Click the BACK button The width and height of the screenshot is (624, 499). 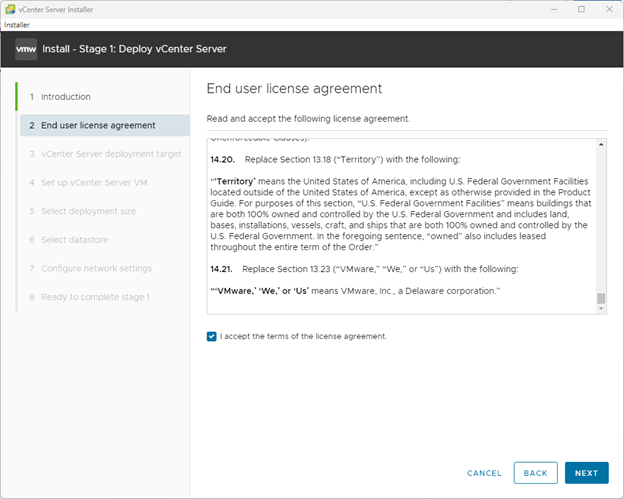click(x=535, y=473)
